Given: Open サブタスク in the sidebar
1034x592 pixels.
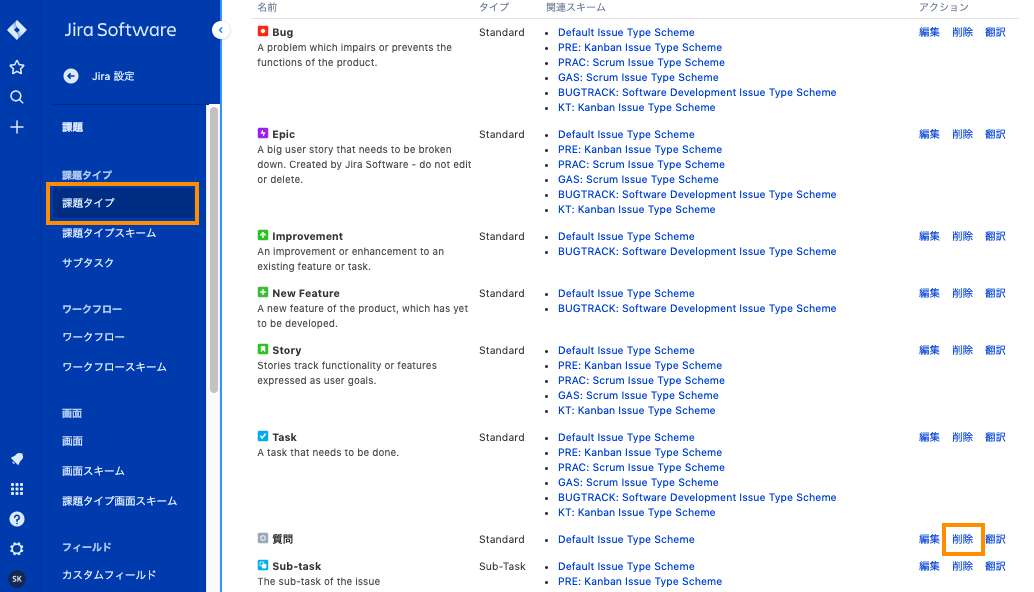Looking at the screenshot, I should coord(88,262).
